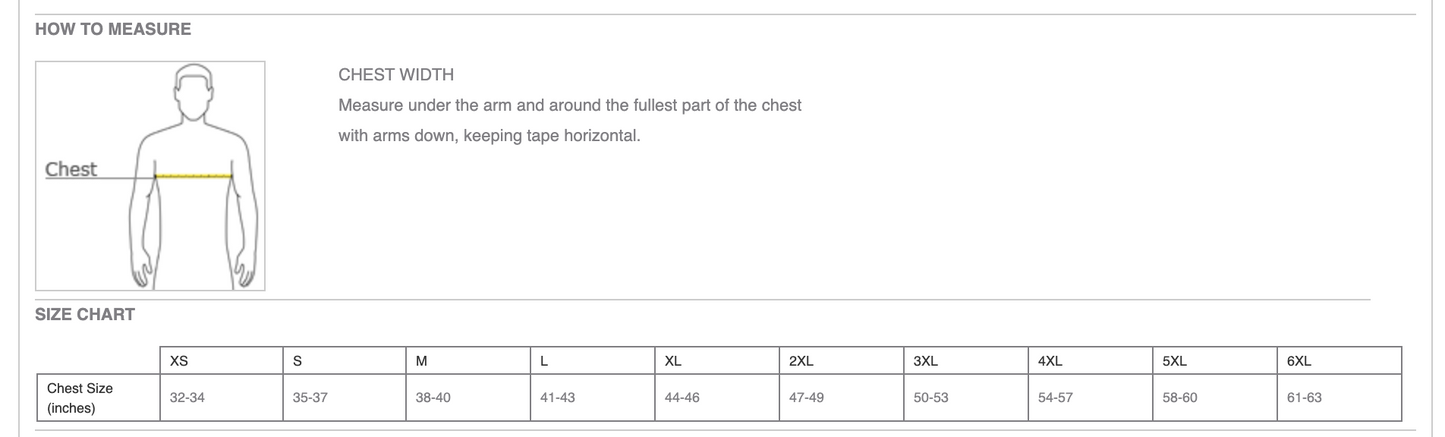
Task: Click the SIZE CHART heading
Action: [x=85, y=315]
